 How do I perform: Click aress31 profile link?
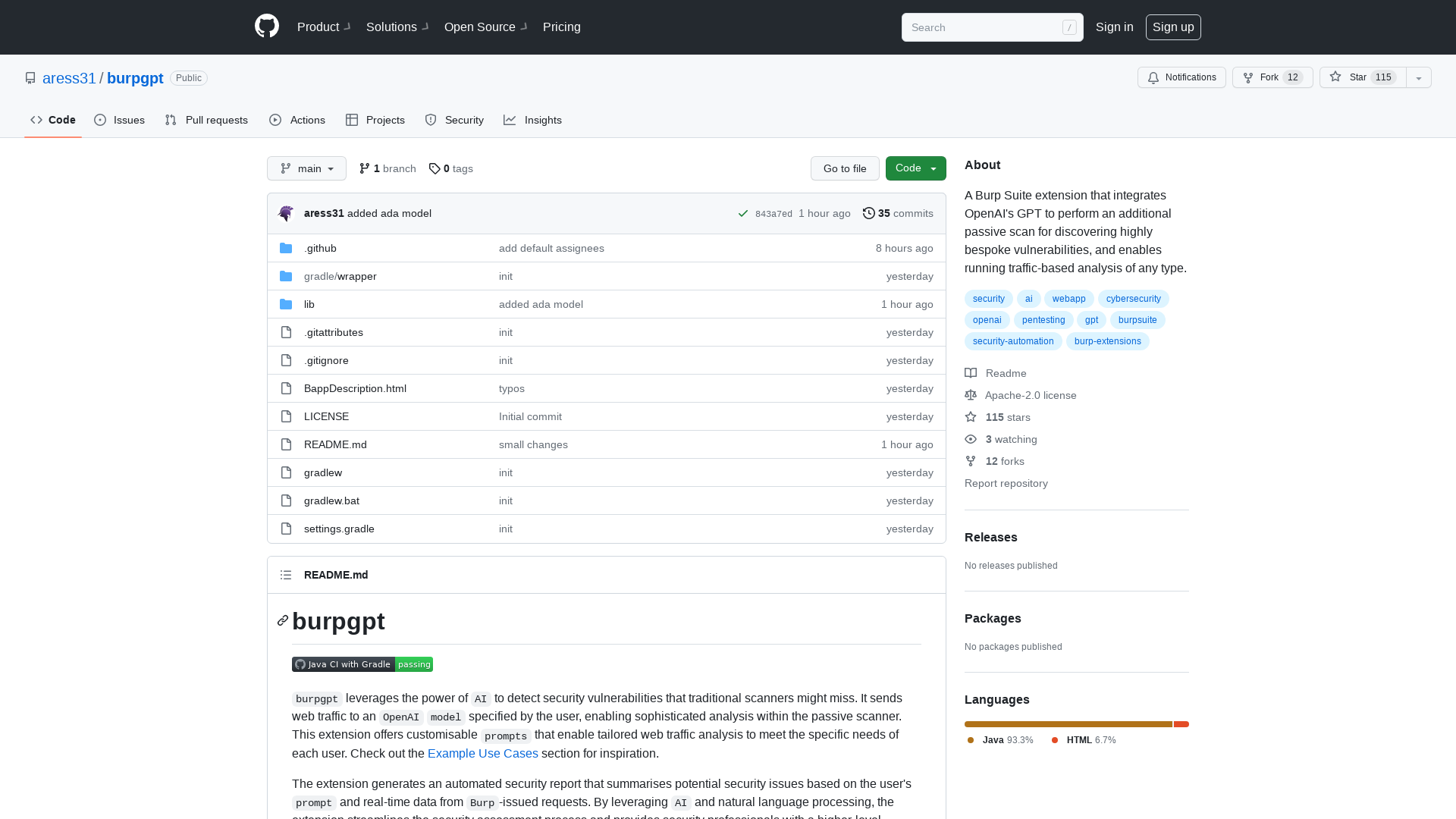68,78
